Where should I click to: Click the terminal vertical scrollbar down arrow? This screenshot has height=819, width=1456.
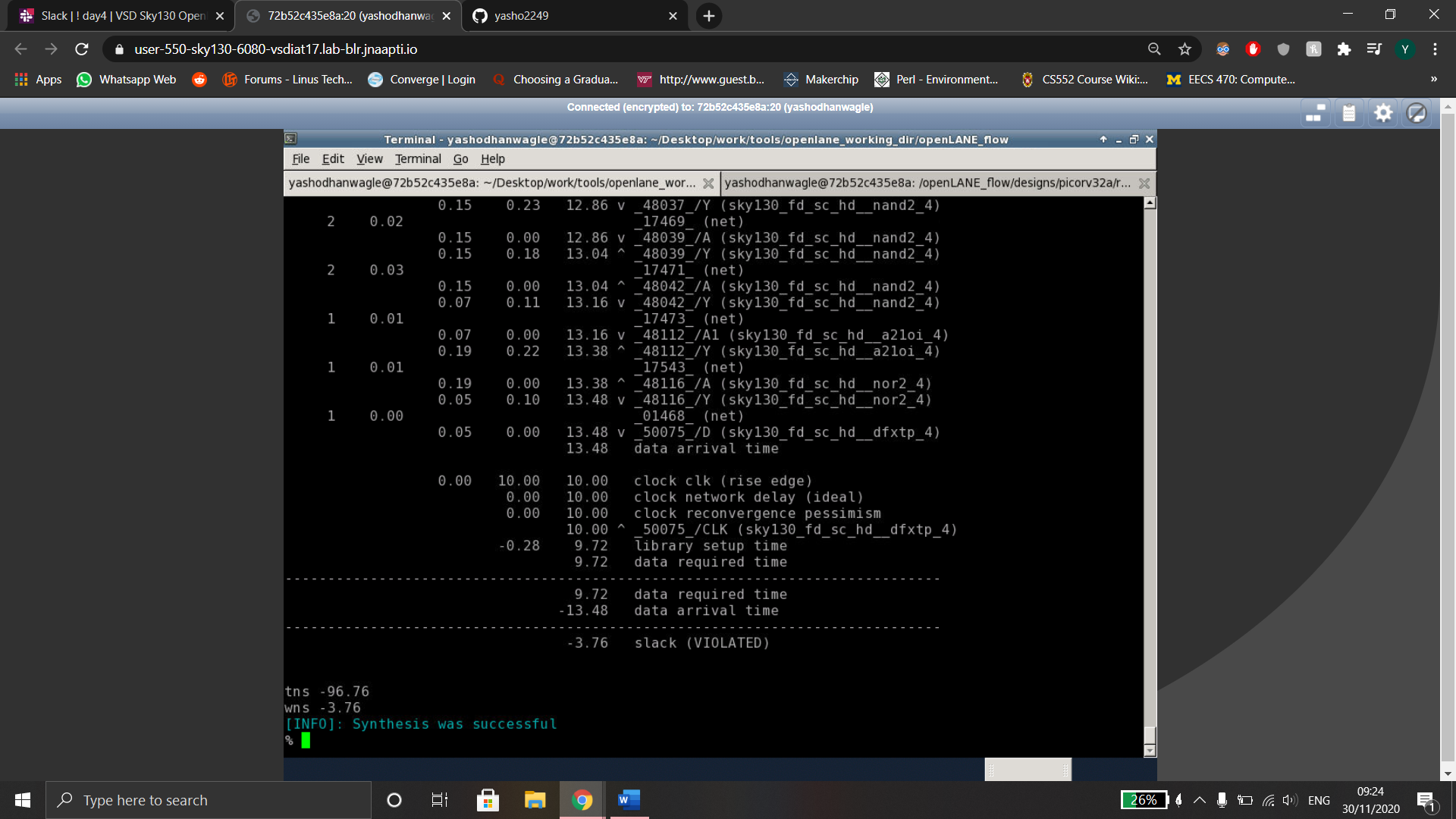(x=1150, y=750)
